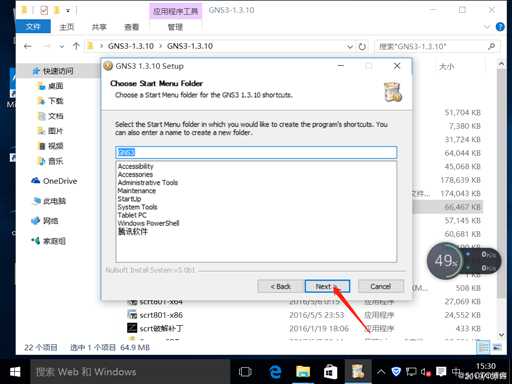Select scrt801-x86 file
The height and width of the screenshot is (384, 512).
pyautogui.click(x=161, y=315)
